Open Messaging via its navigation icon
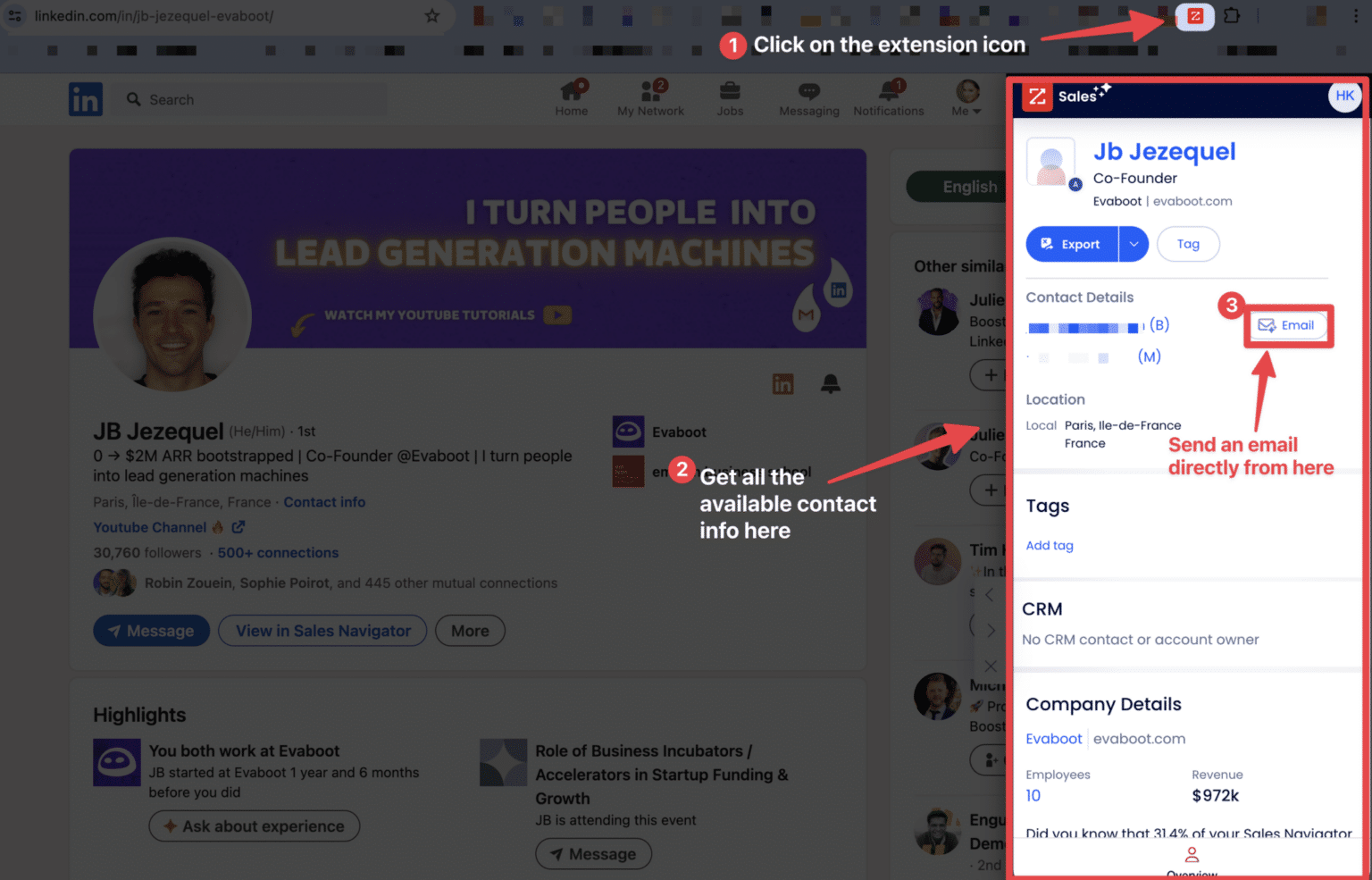This screenshot has width=1372, height=880. click(808, 91)
